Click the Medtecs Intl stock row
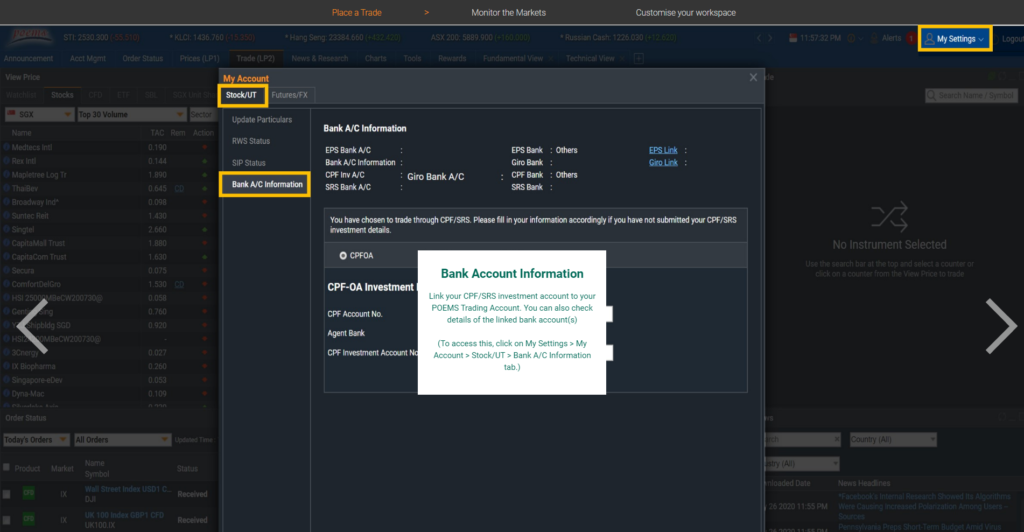Image resolution: width=1024 pixels, height=532 pixels. tap(108, 148)
